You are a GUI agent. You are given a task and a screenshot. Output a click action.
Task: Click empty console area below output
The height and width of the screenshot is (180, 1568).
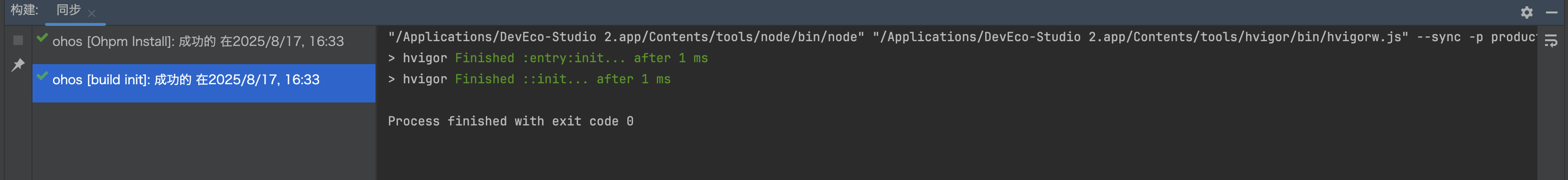(956, 156)
